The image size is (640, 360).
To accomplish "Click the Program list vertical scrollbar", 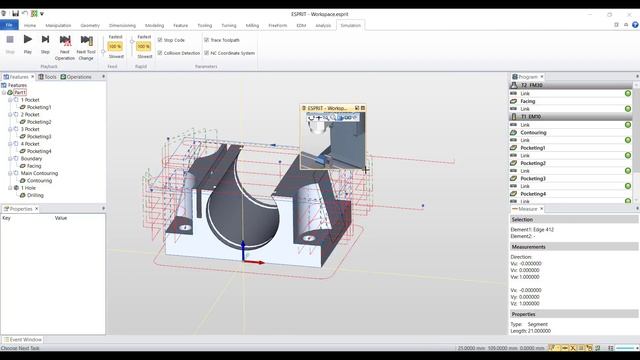I will 636,141.
